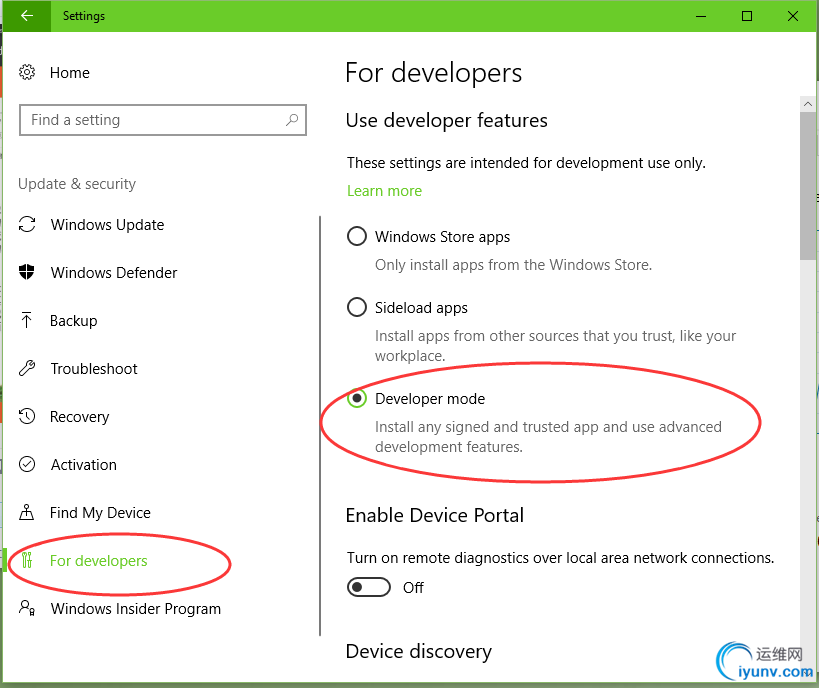The height and width of the screenshot is (688, 819).
Task: Open Windows Insider Program settings
Action: [135, 609]
